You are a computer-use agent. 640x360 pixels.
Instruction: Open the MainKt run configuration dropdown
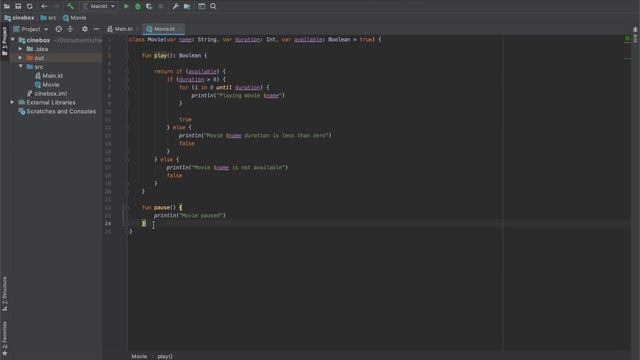99,6
